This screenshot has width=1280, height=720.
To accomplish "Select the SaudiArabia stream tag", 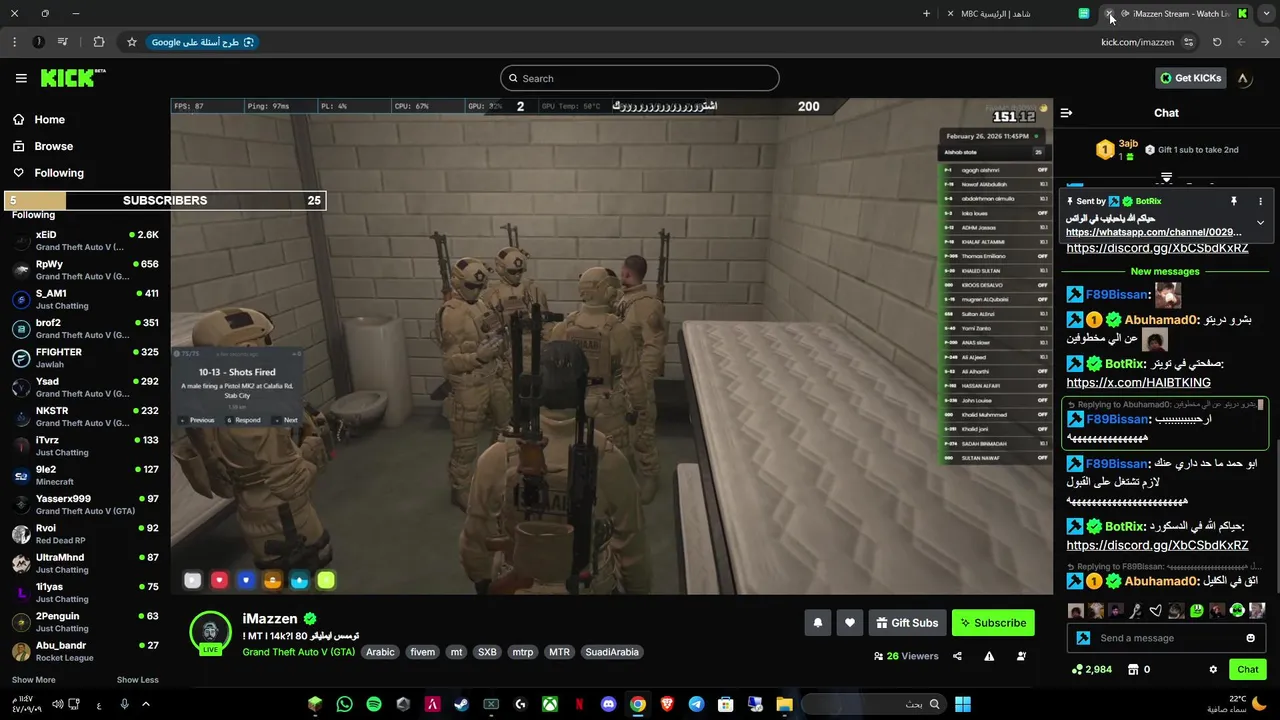I will (x=611, y=652).
